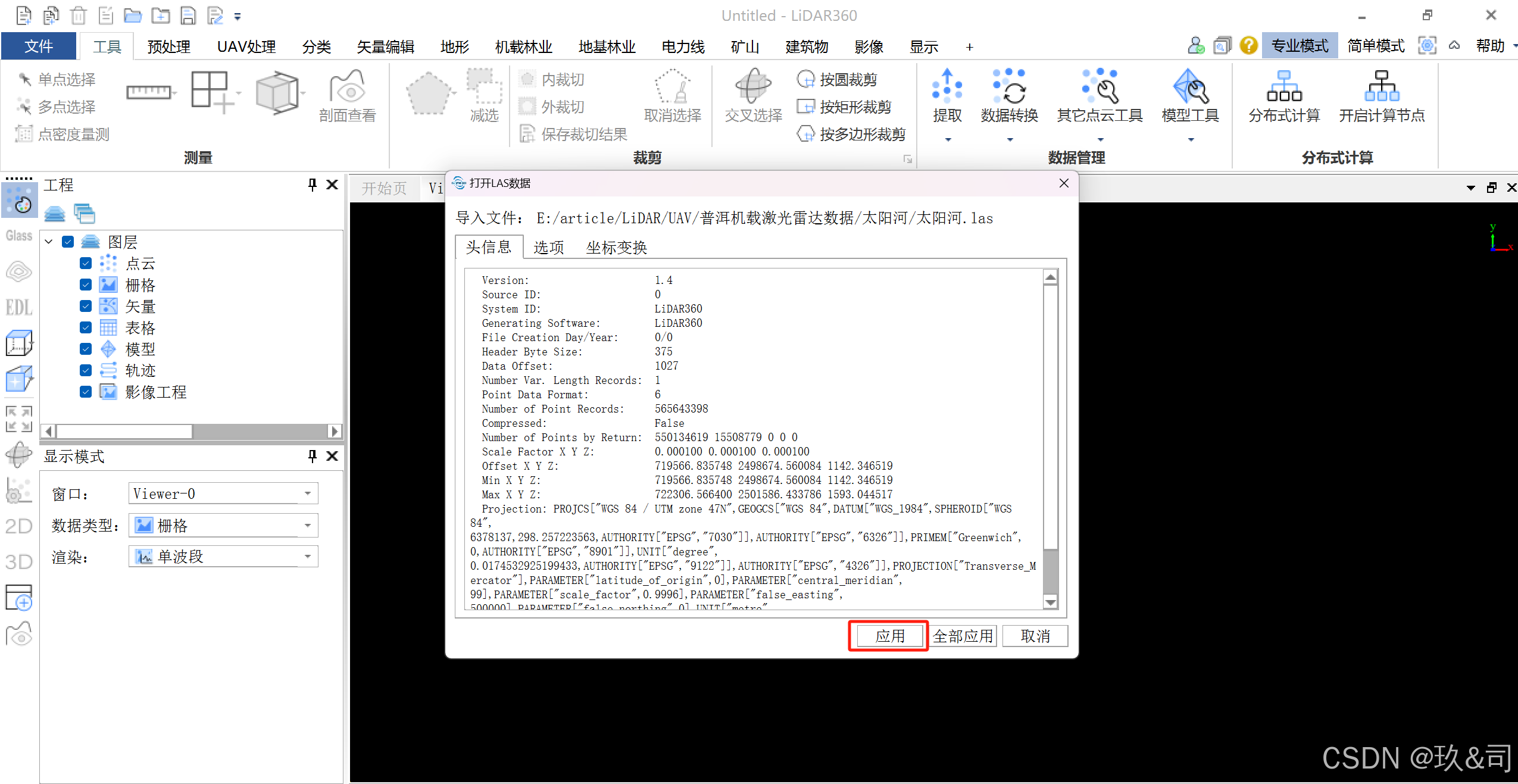The width and height of the screenshot is (1518, 784).
Task: Disable the 影像工程 layer checkbox
Action: (86, 392)
